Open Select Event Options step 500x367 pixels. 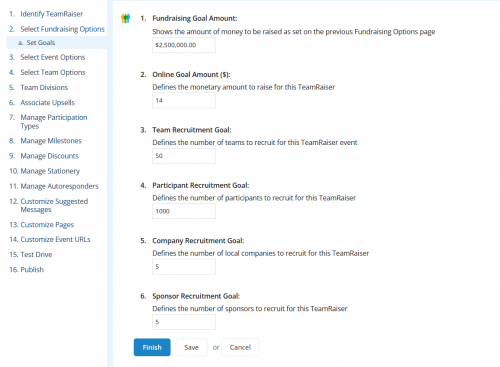click(53, 57)
